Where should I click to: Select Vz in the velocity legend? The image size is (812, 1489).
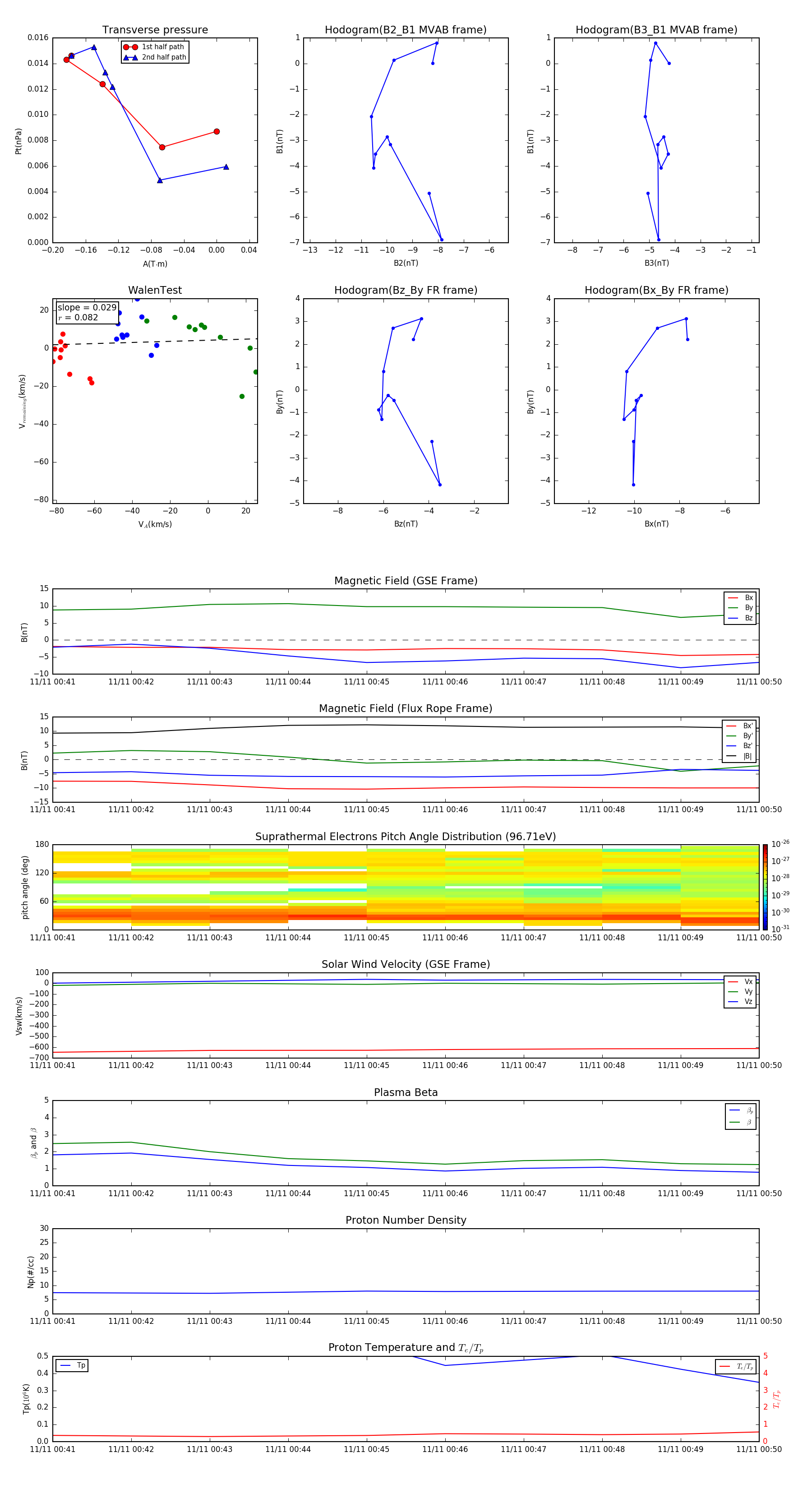click(x=740, y=1002)
